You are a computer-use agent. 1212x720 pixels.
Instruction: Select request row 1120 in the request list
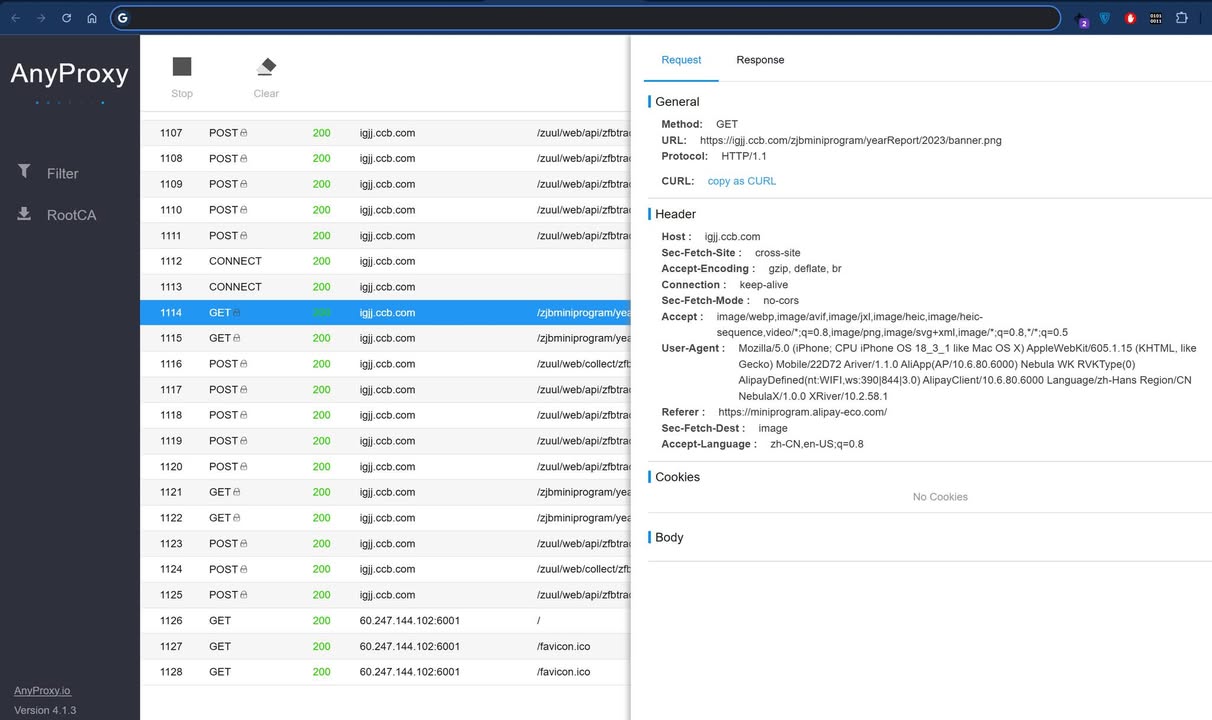(x=400, y=466)
